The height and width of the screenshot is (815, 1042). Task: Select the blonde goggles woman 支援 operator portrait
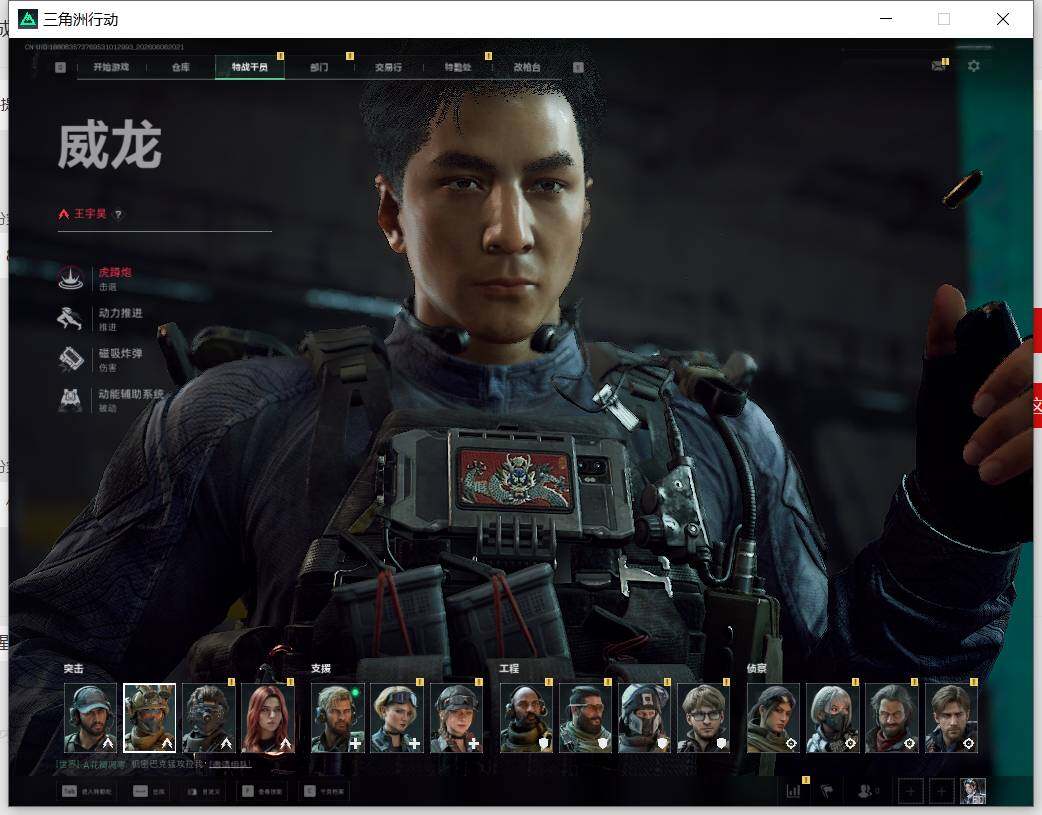coord(397,718)
